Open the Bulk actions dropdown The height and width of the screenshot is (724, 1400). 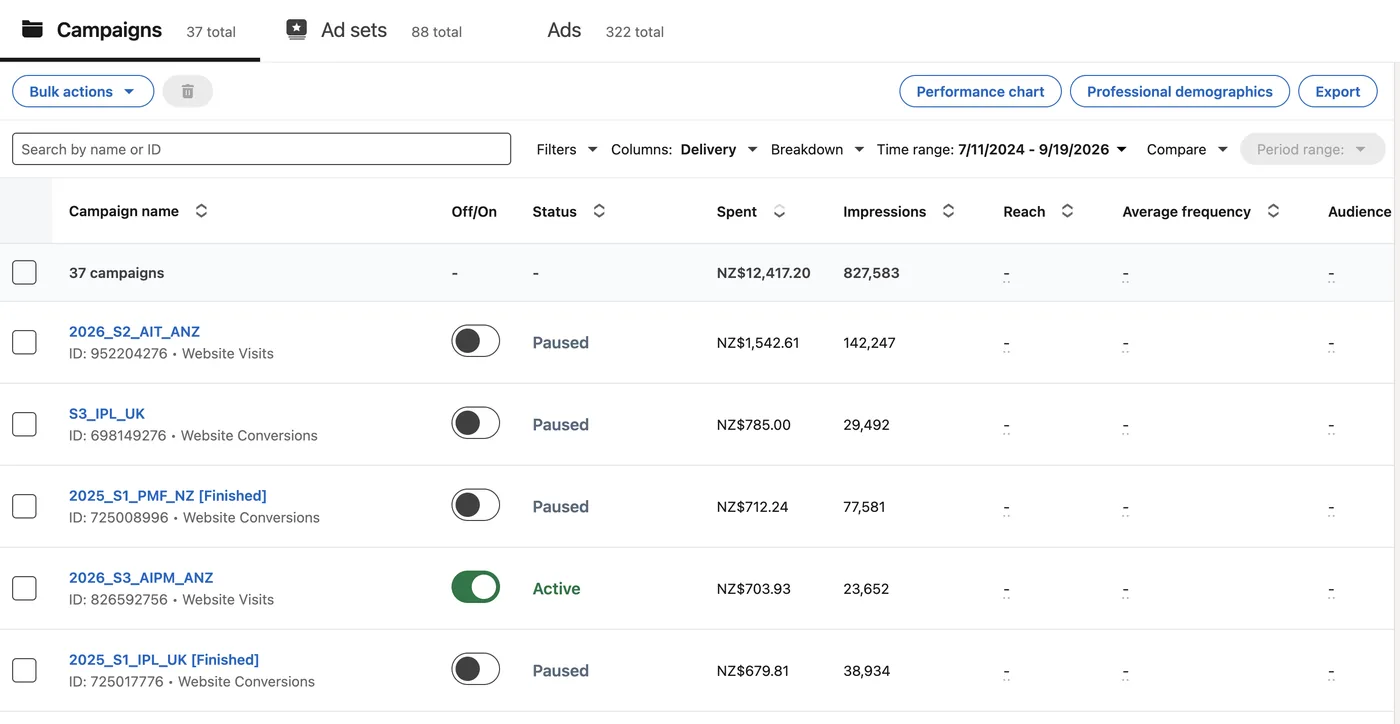click(x=83, y=92)
